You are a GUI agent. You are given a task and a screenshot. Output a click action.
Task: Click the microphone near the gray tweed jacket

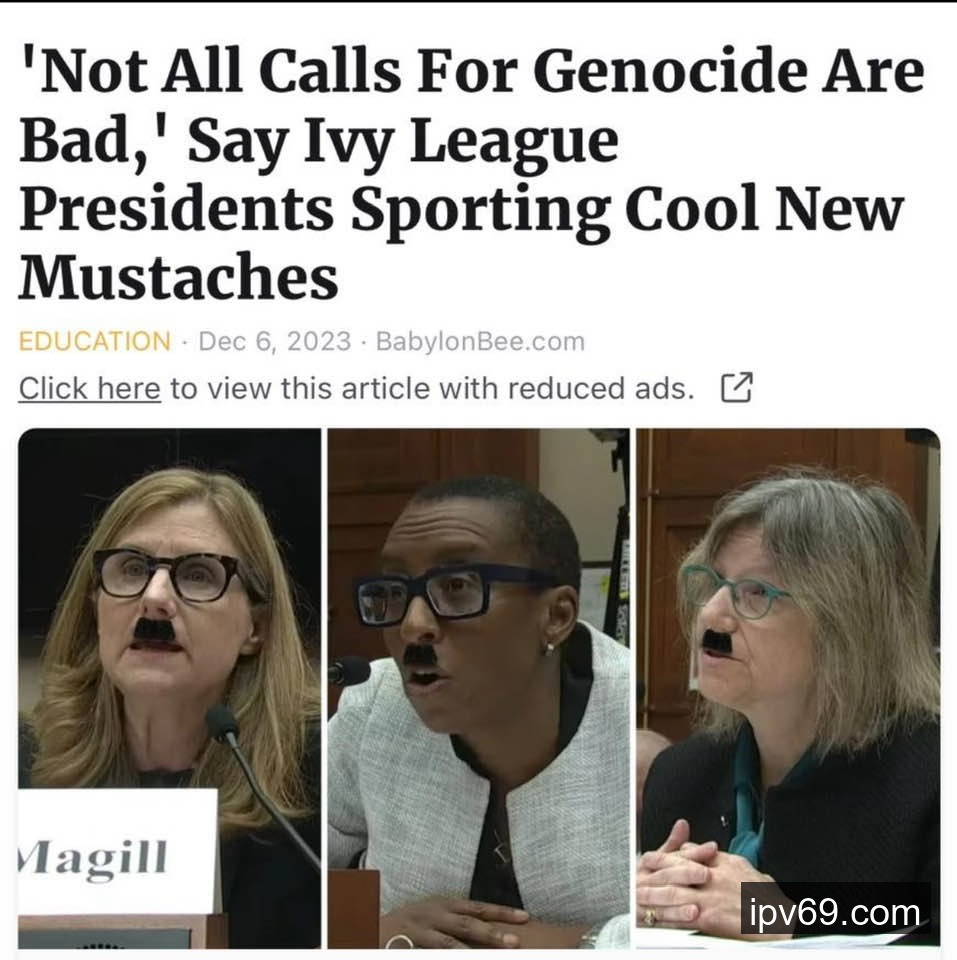pos(349,671)
